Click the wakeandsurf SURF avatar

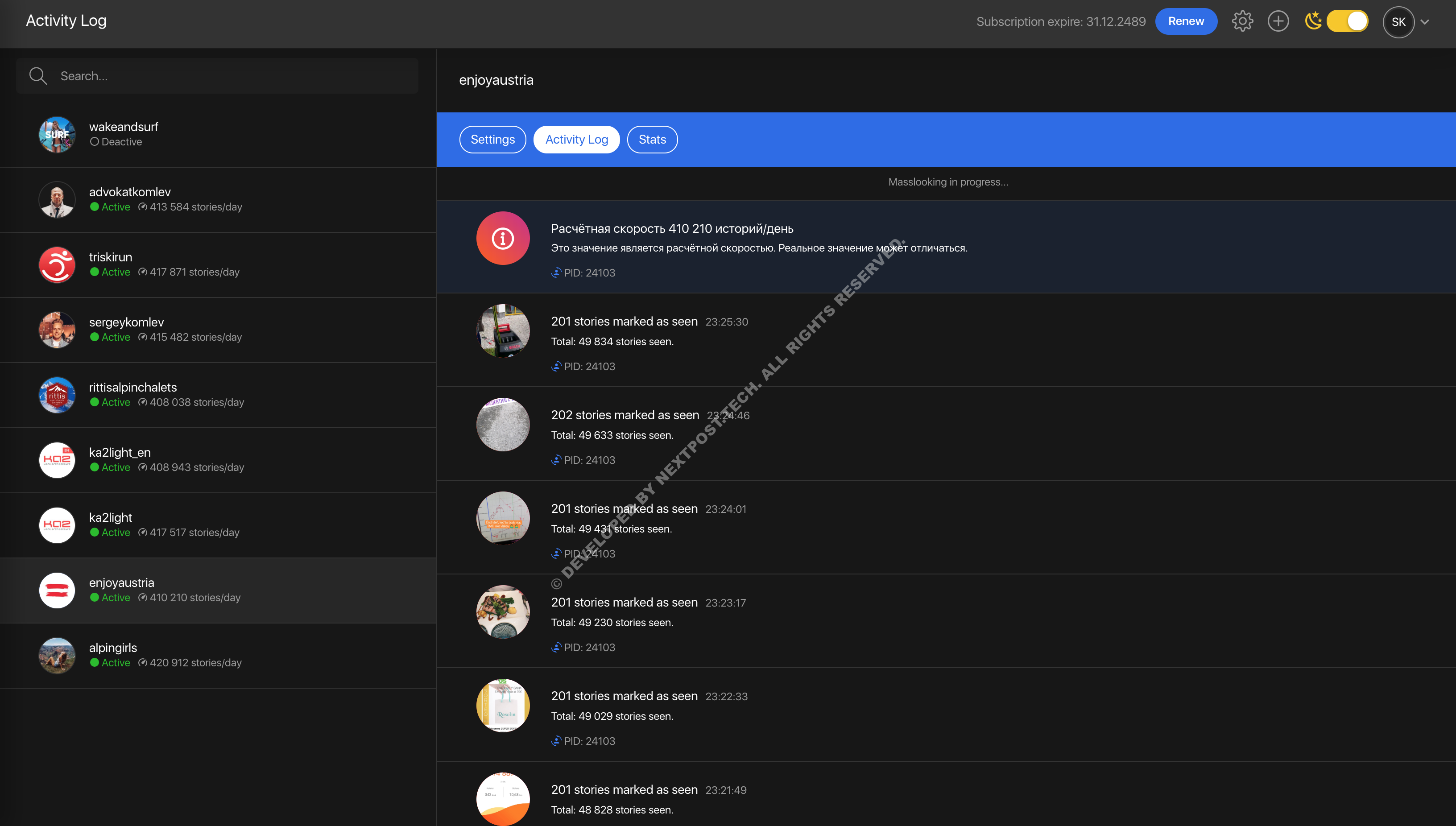click(x=57, y=134)
